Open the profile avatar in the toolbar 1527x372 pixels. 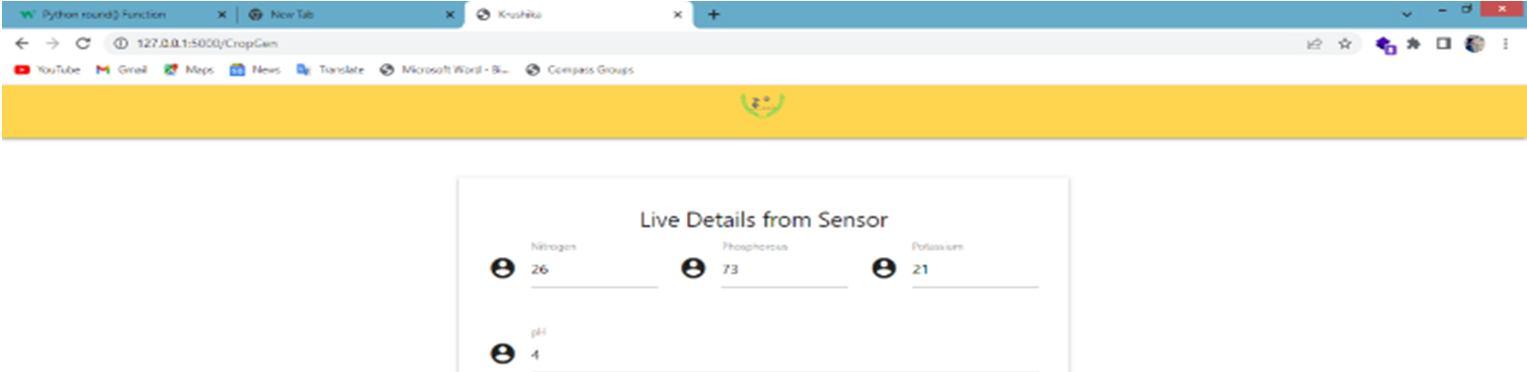(x=1476, y=44)
